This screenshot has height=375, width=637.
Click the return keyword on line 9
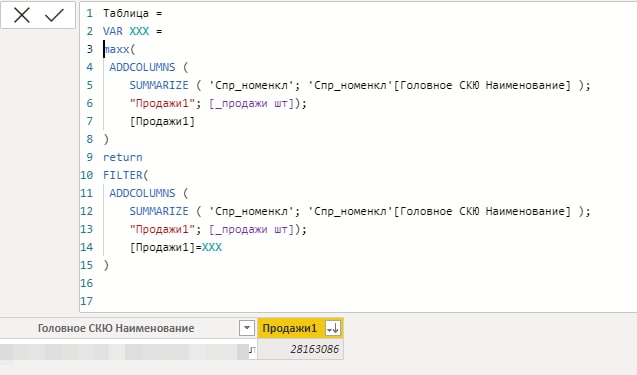click(123, 157)
